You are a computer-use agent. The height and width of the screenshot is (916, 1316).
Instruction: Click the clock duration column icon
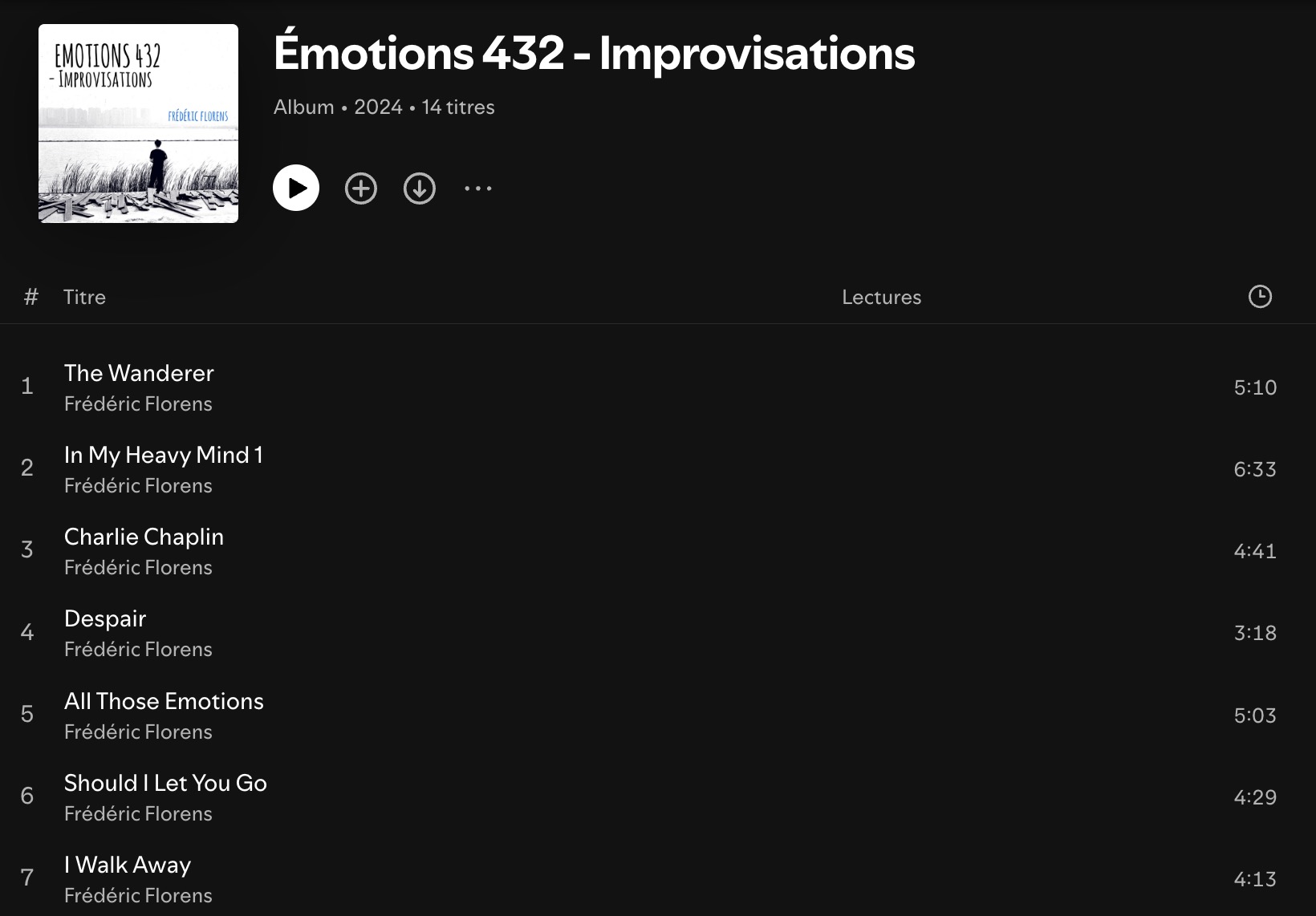coord(1260,297)
